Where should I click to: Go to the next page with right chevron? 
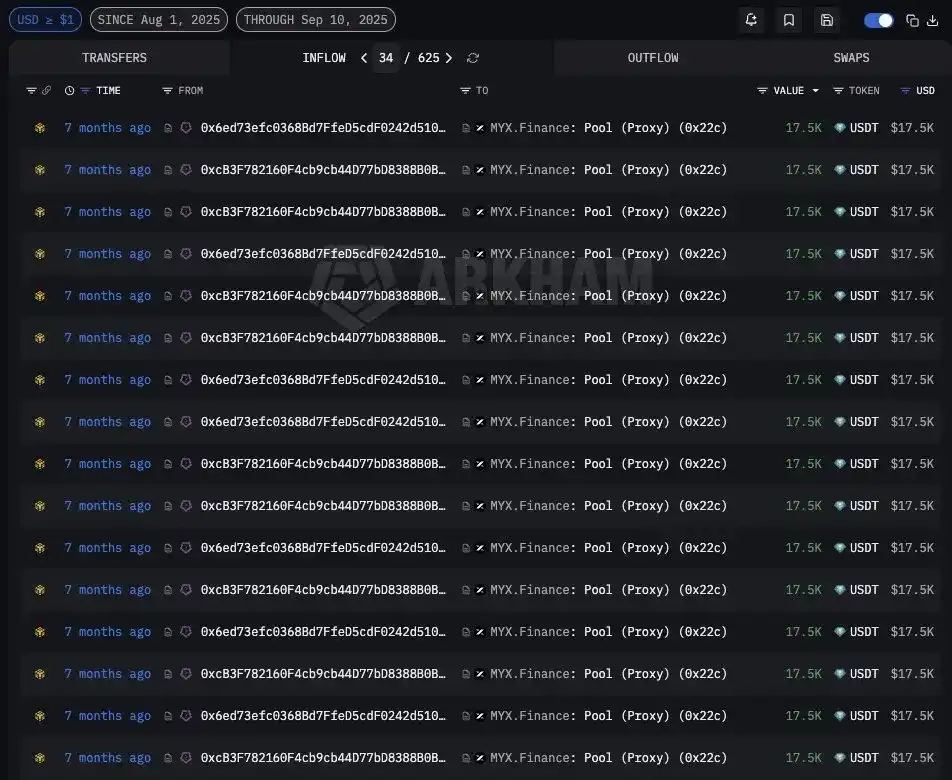click(x=449, y=58)
